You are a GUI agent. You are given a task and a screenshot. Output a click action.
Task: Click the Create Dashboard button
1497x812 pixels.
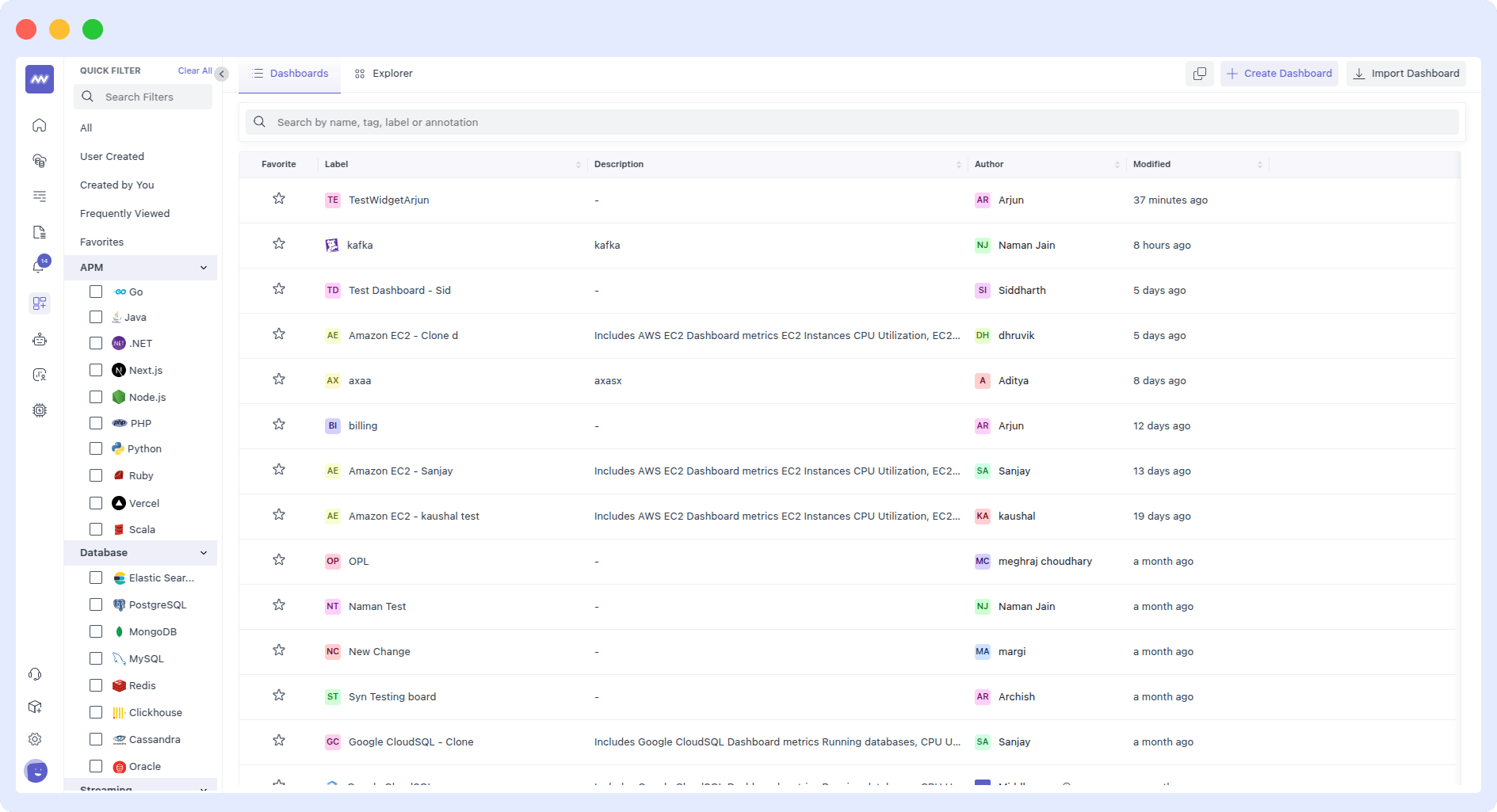tap(1278, 73)
